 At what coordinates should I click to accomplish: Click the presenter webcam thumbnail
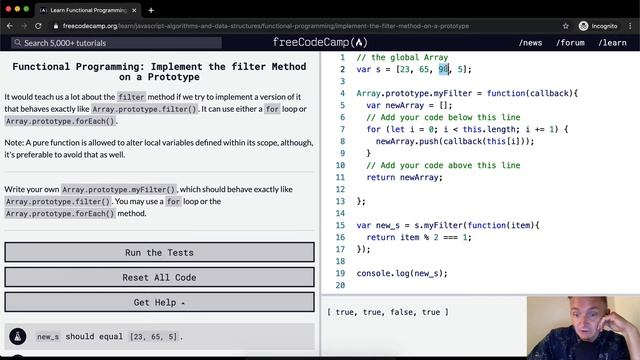point(583,328)
